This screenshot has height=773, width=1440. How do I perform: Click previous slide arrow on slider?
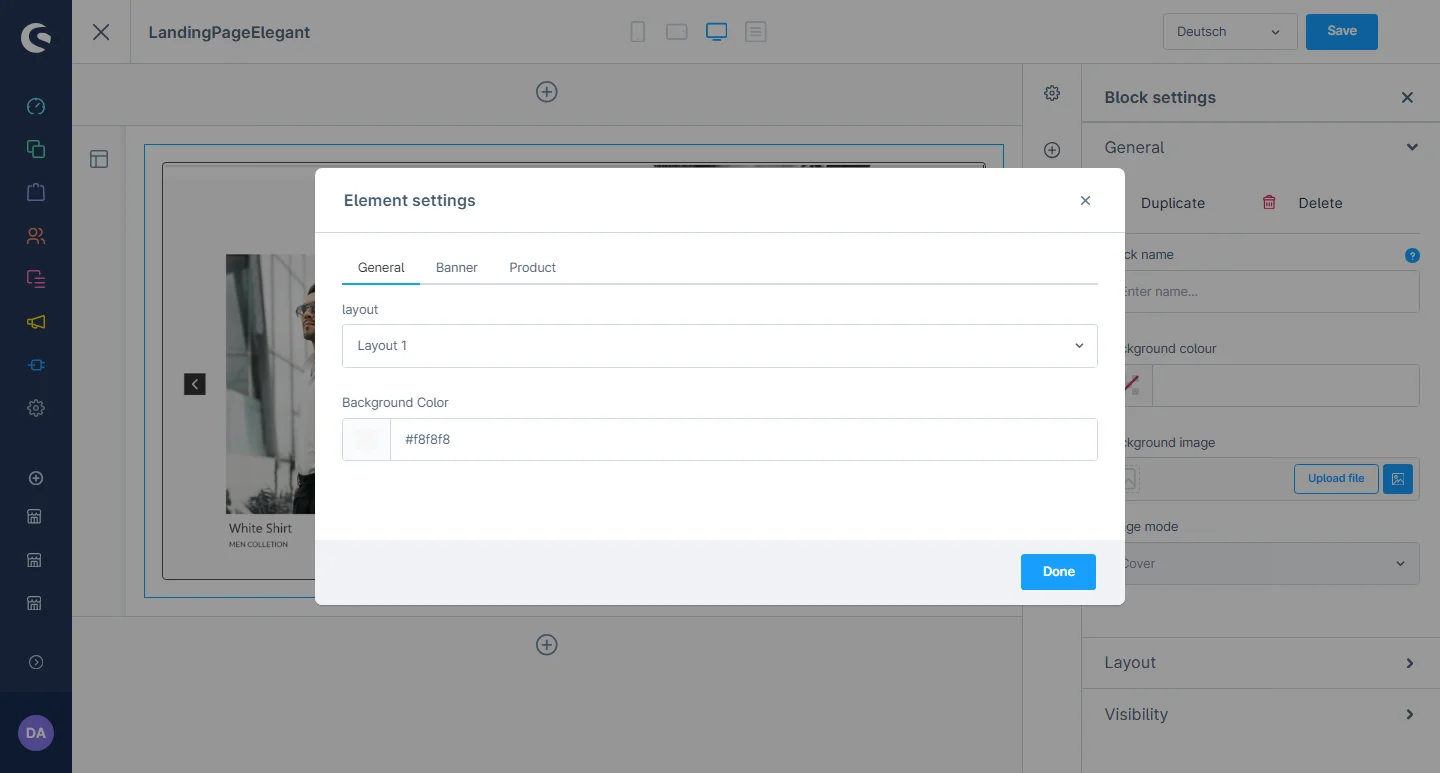click(195, 384)
